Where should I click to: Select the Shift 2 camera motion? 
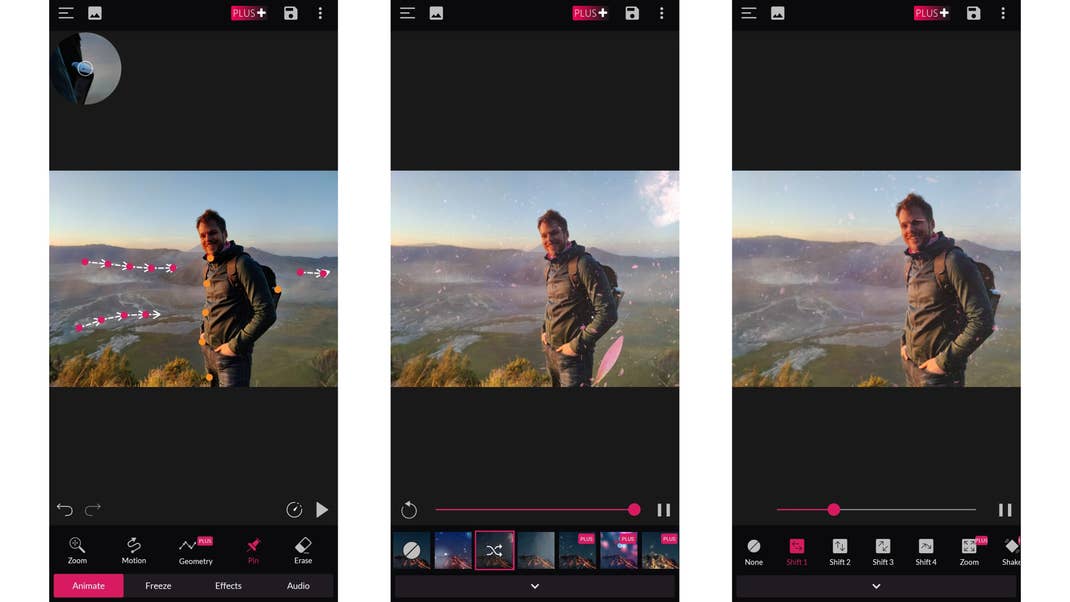840,550
